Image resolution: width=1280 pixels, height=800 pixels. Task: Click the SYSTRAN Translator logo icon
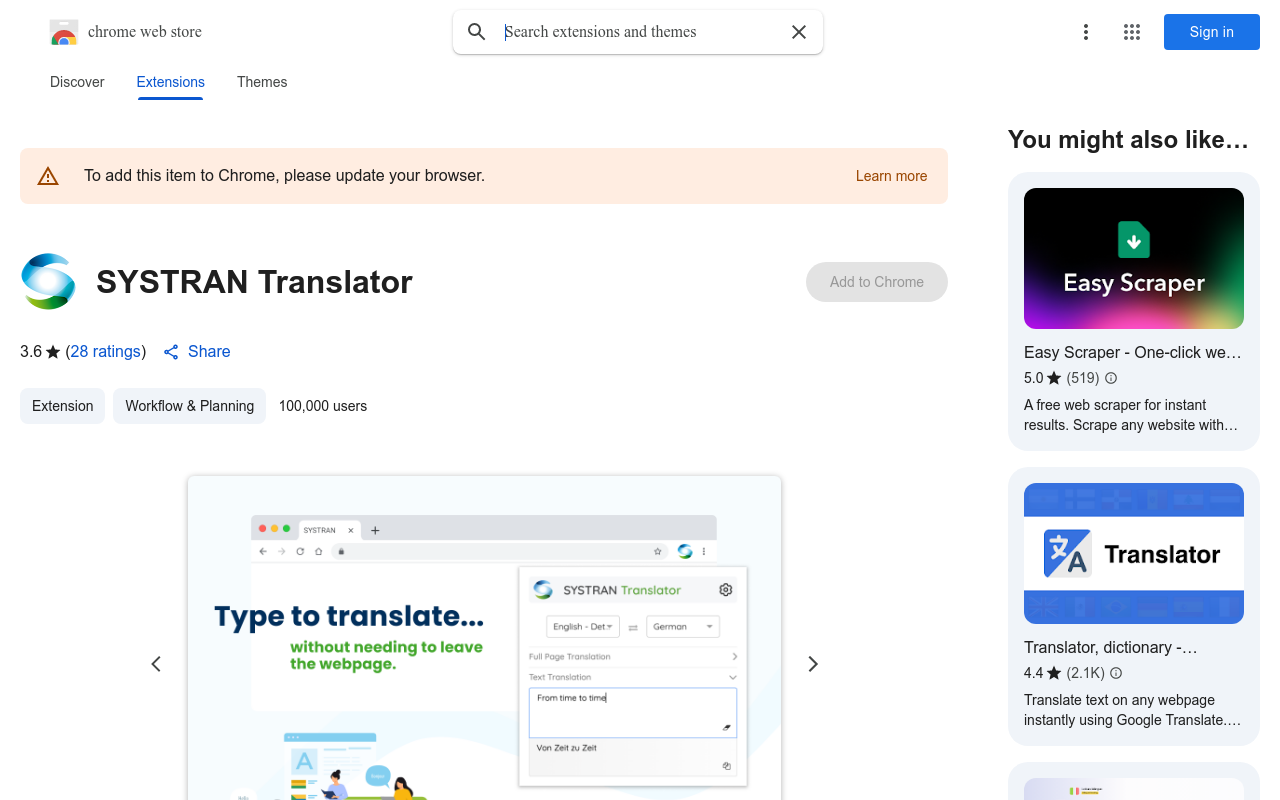point(48,282)
